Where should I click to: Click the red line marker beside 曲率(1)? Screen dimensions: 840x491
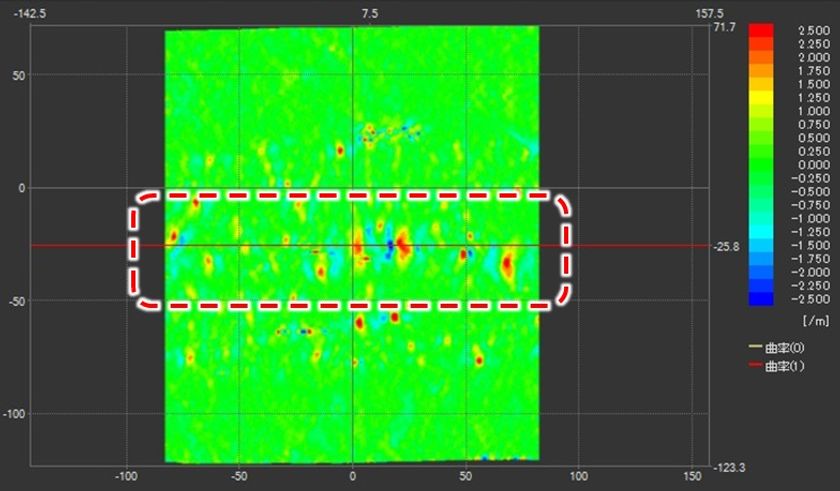pos(755,365)
